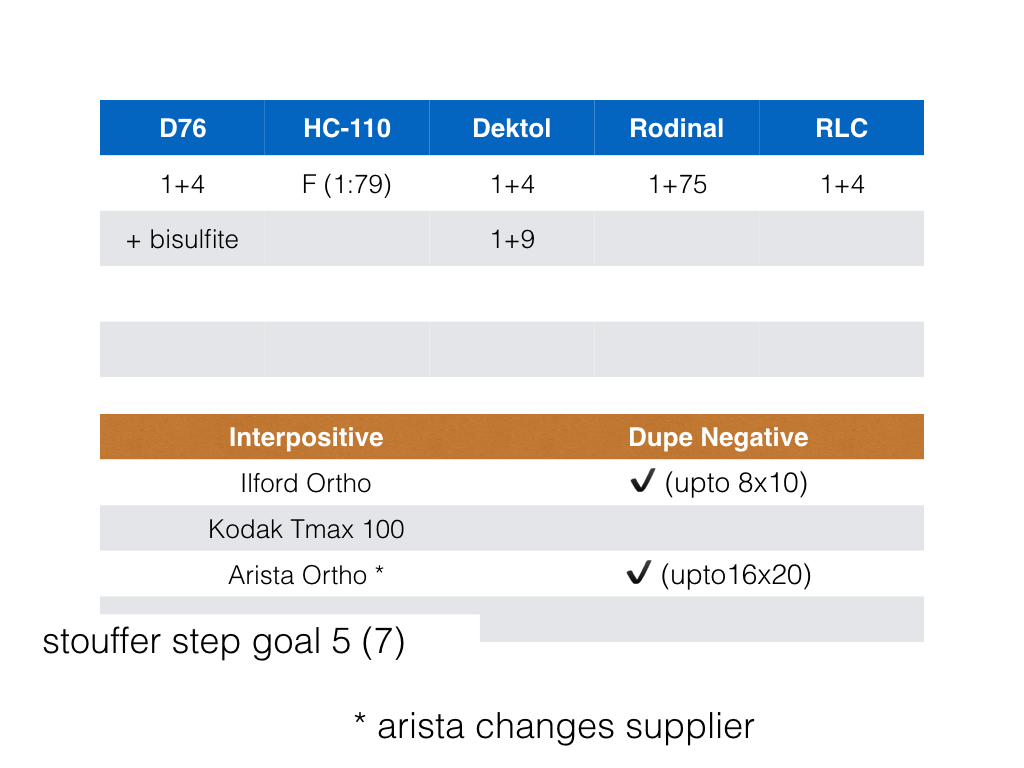
Task: Select the Ilford Ortho row
Action: coord(512,483)
